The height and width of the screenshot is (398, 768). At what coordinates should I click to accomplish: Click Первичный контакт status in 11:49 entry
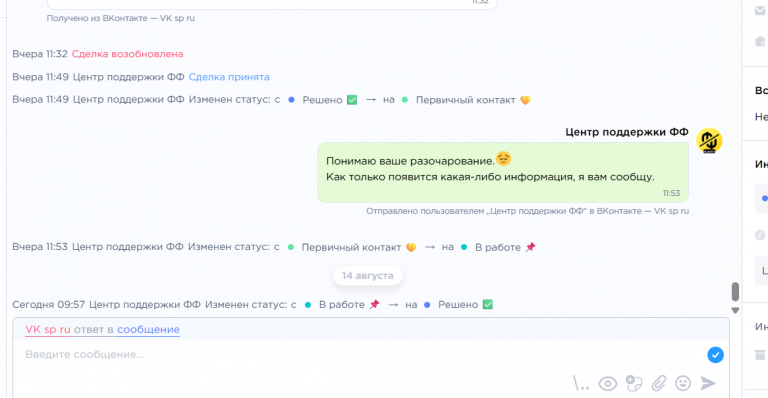pos(466,100)
